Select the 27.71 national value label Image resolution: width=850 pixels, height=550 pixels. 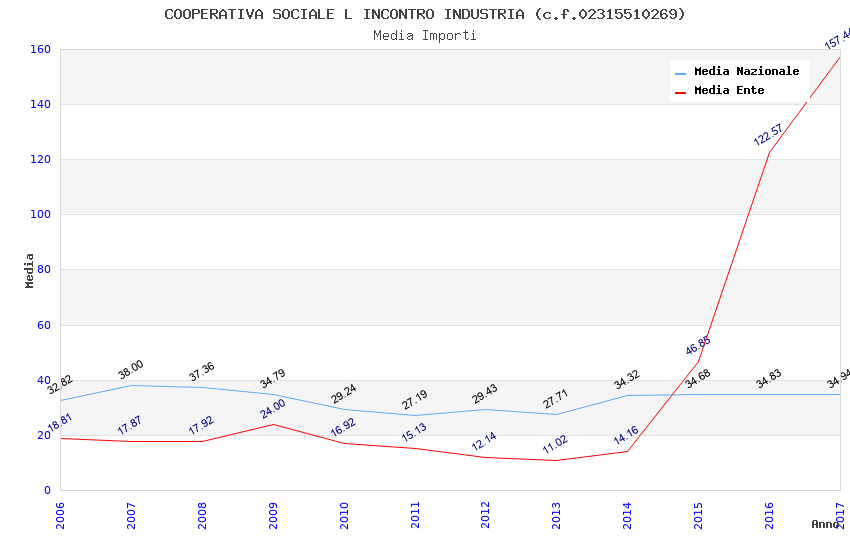pos(556,398)
